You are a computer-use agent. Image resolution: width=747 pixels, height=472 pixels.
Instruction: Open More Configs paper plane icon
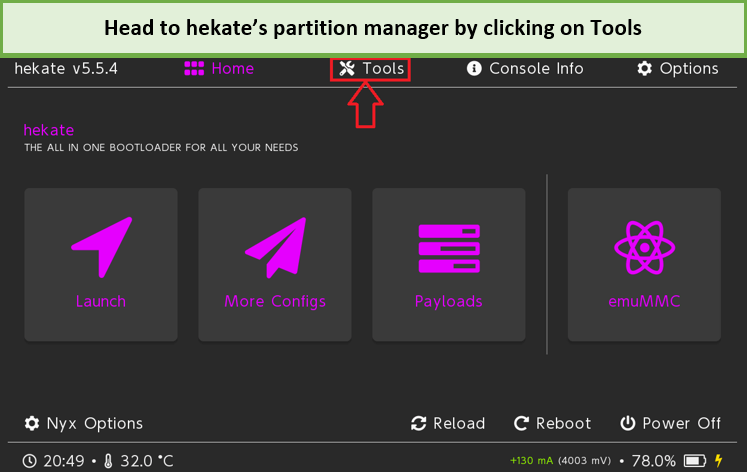pos(275,247)
